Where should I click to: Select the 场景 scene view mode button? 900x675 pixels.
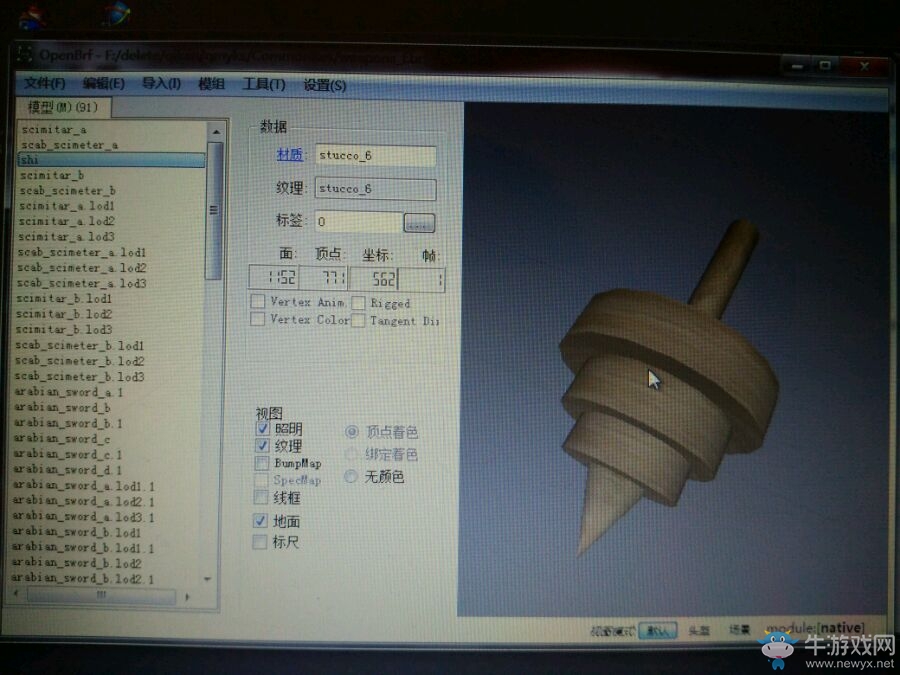(739, 630)
